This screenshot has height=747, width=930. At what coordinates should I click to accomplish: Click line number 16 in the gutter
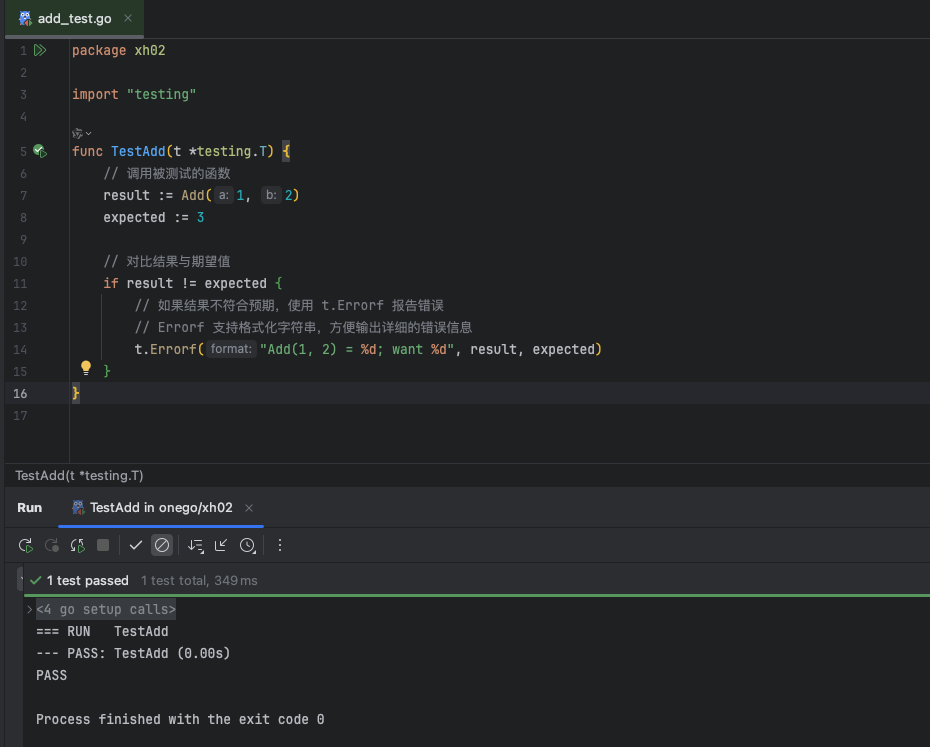pyautogui.click(x=20, y=393)
